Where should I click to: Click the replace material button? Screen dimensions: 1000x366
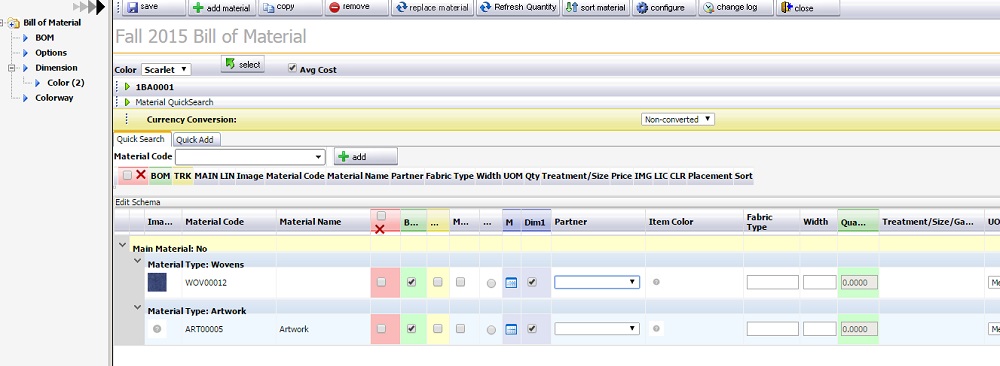tap(432, 8)
